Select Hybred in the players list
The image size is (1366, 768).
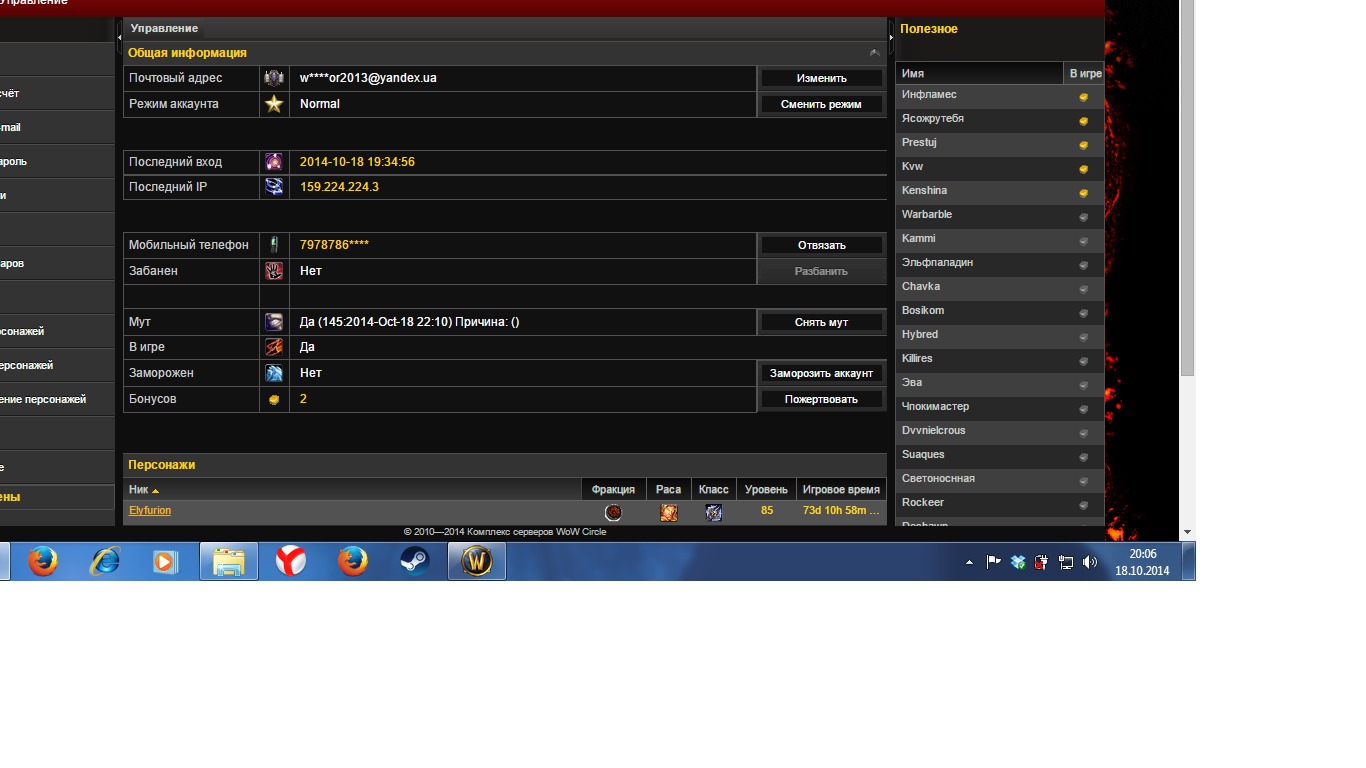[1000, 336]
